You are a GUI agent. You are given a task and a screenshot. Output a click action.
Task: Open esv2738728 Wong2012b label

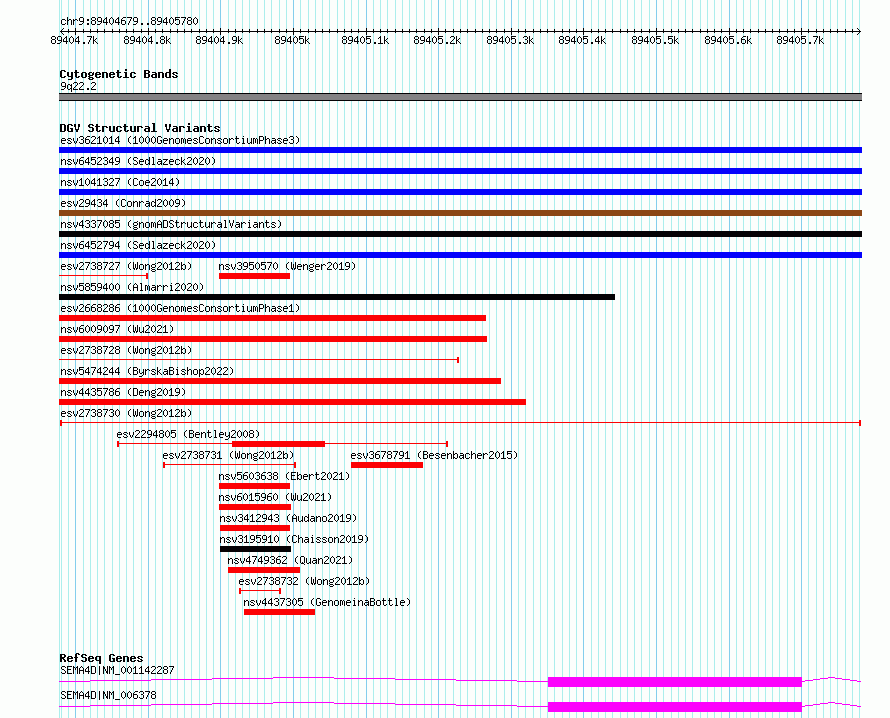pos(126,350)
